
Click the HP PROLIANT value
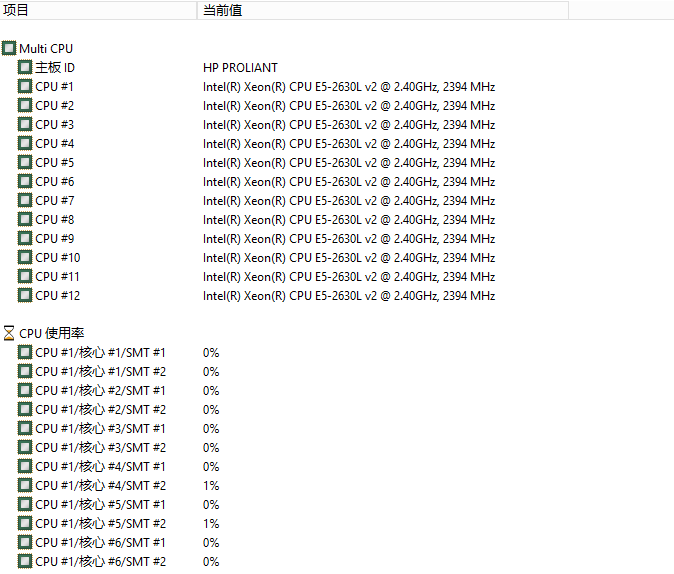[240, 68]
